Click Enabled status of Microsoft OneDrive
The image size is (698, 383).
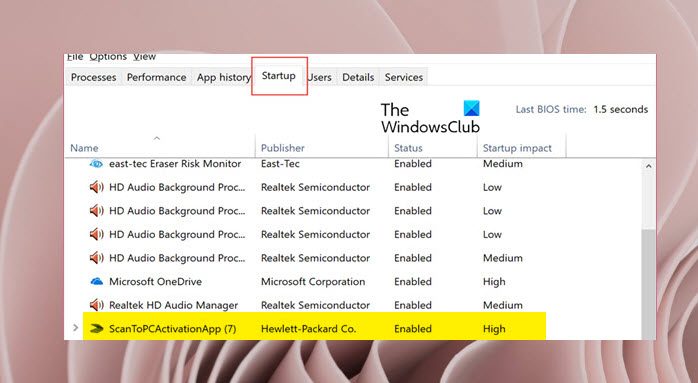[x=413, y=281]
